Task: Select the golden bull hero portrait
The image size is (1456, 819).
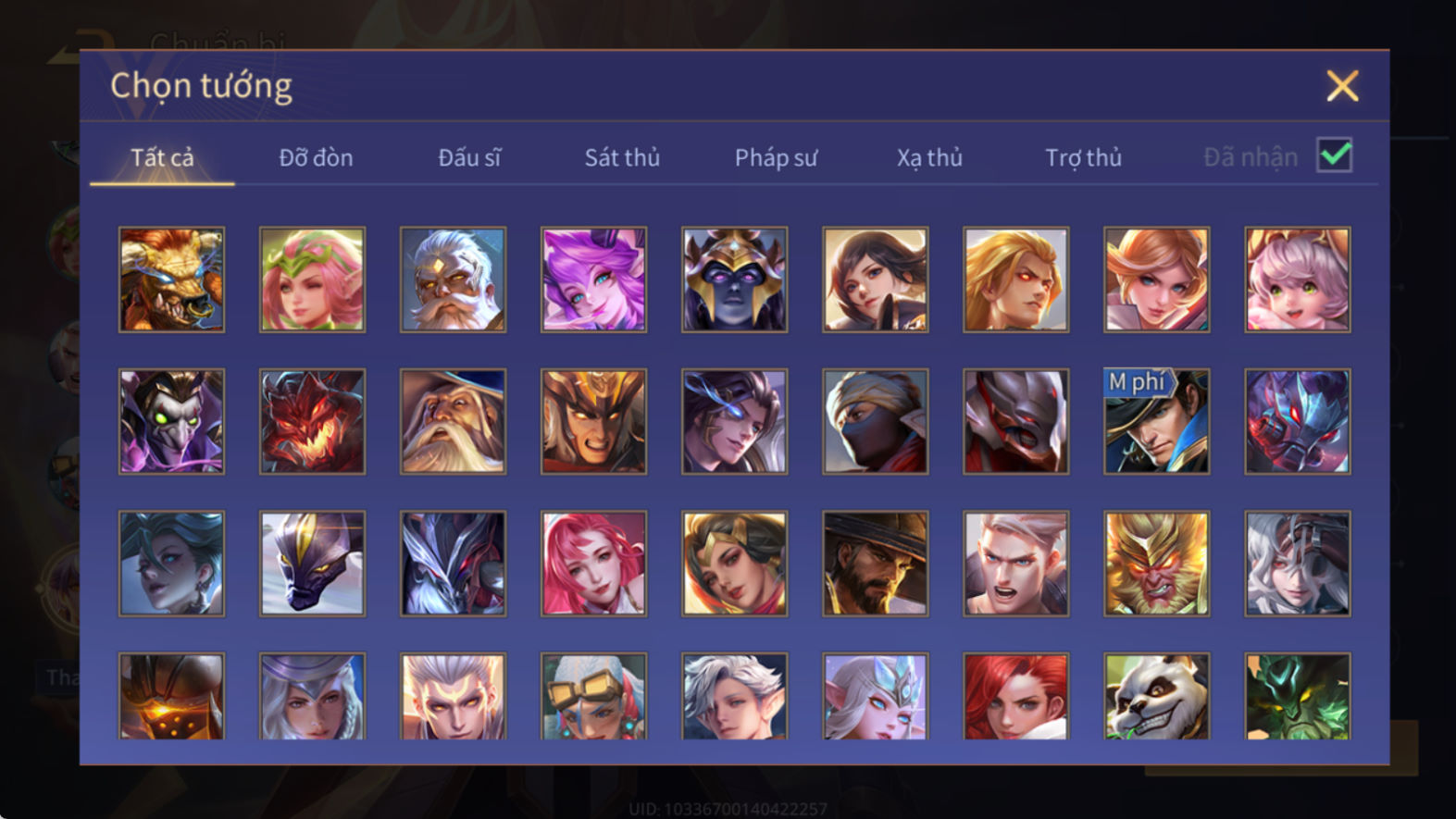Action: 171,279
